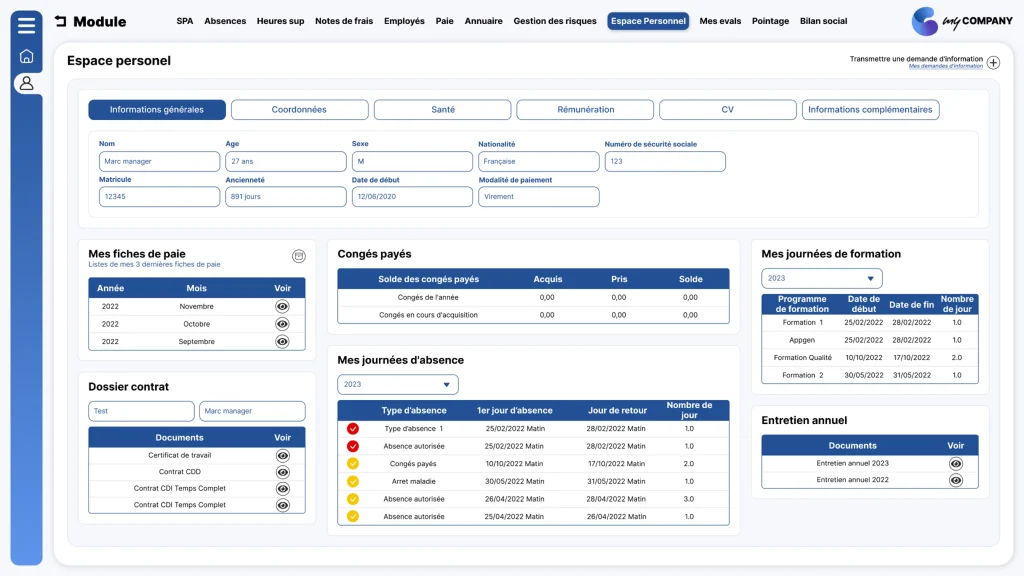Click the yellow status circle for Congés payés
This screenshot has width=1024, height=576.
tap(353, 464)
